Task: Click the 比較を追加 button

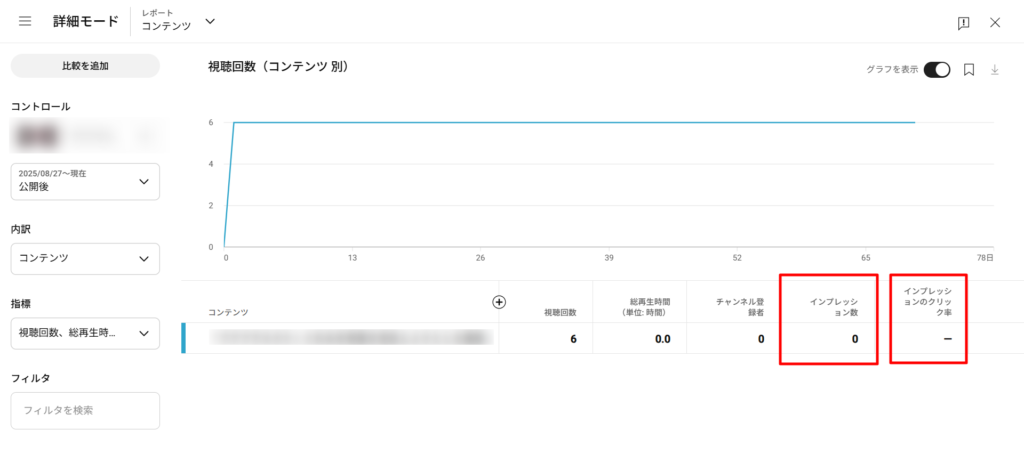Action: (x=85, y=66)
